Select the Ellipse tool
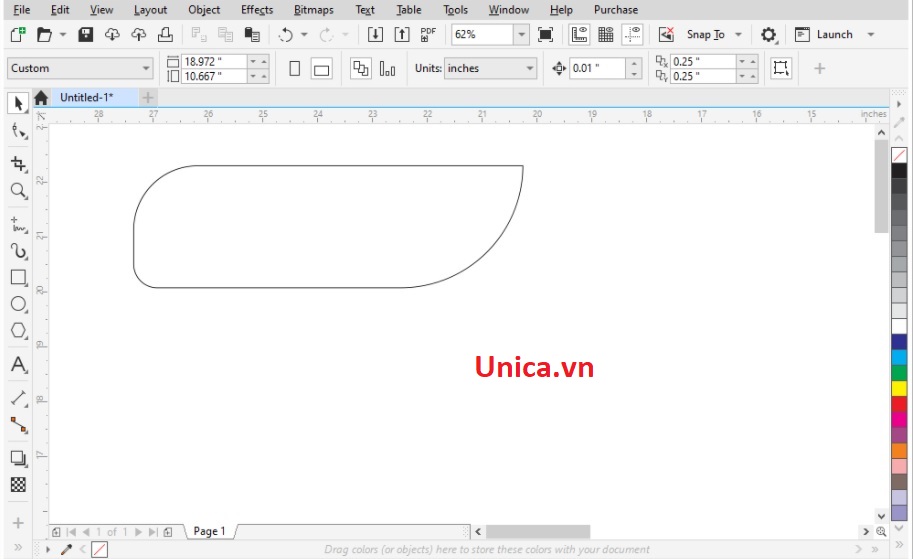The width and height of the screenshot is (913, 559). [x=18, y=304]
